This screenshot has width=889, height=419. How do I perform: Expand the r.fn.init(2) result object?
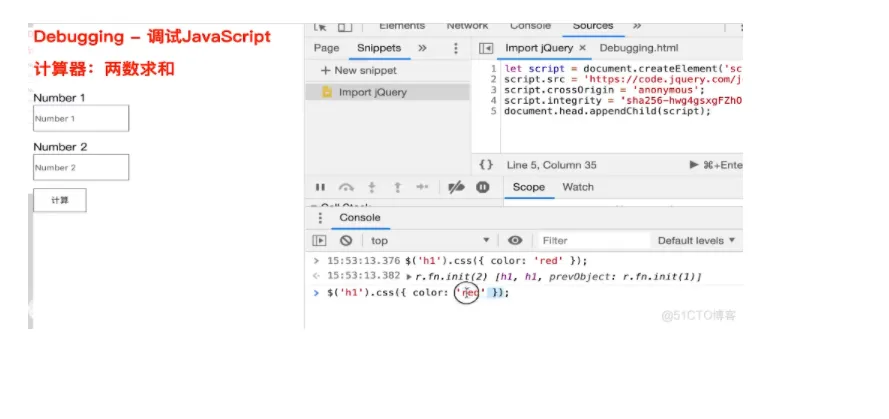coord(409,277)
